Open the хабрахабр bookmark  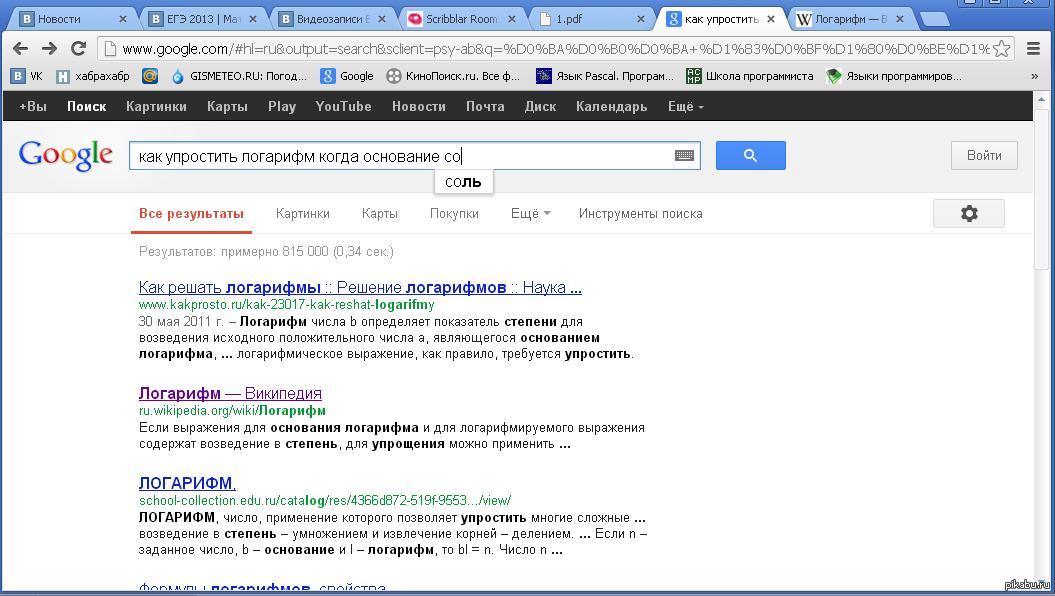[93, 76]
